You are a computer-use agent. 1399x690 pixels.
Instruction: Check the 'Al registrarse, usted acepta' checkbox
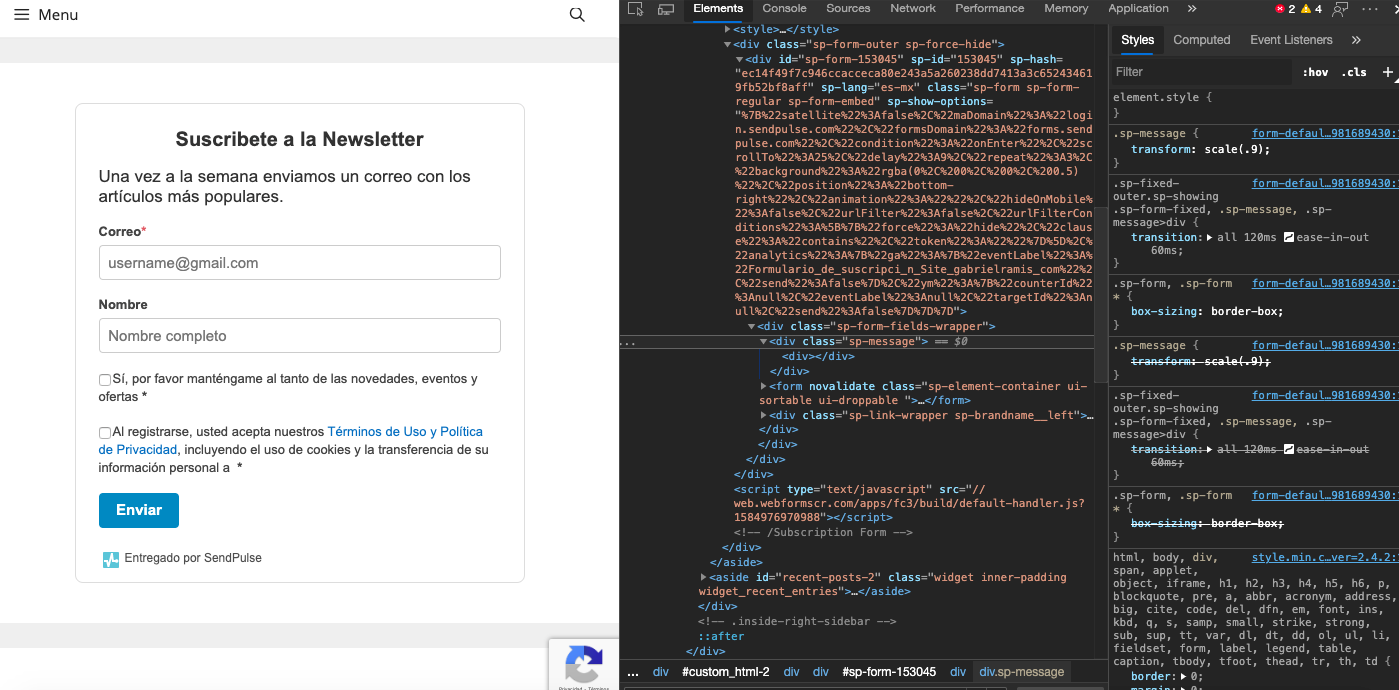(105, 433)
